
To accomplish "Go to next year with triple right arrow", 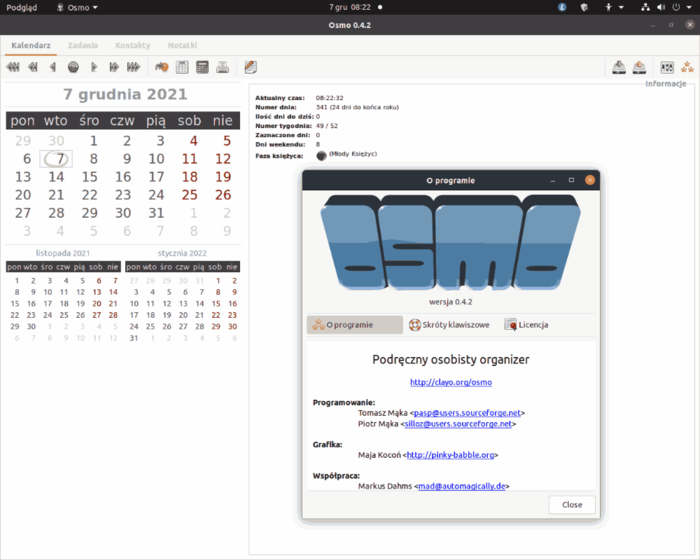I will pyautogui.click(x=133, y=67).
